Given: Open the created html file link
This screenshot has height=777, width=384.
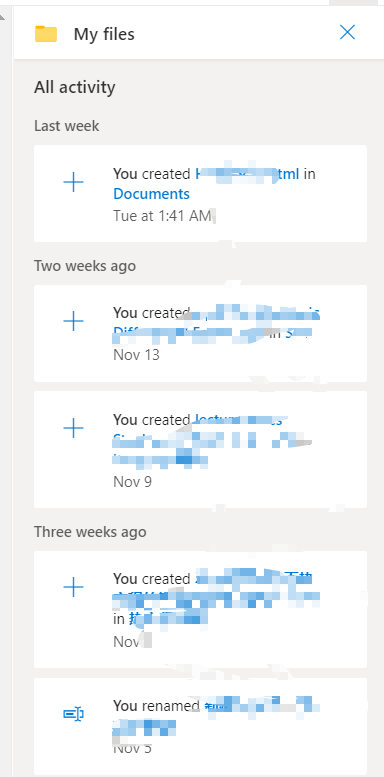Looking at the screenshot, I should tap(246, 174).
